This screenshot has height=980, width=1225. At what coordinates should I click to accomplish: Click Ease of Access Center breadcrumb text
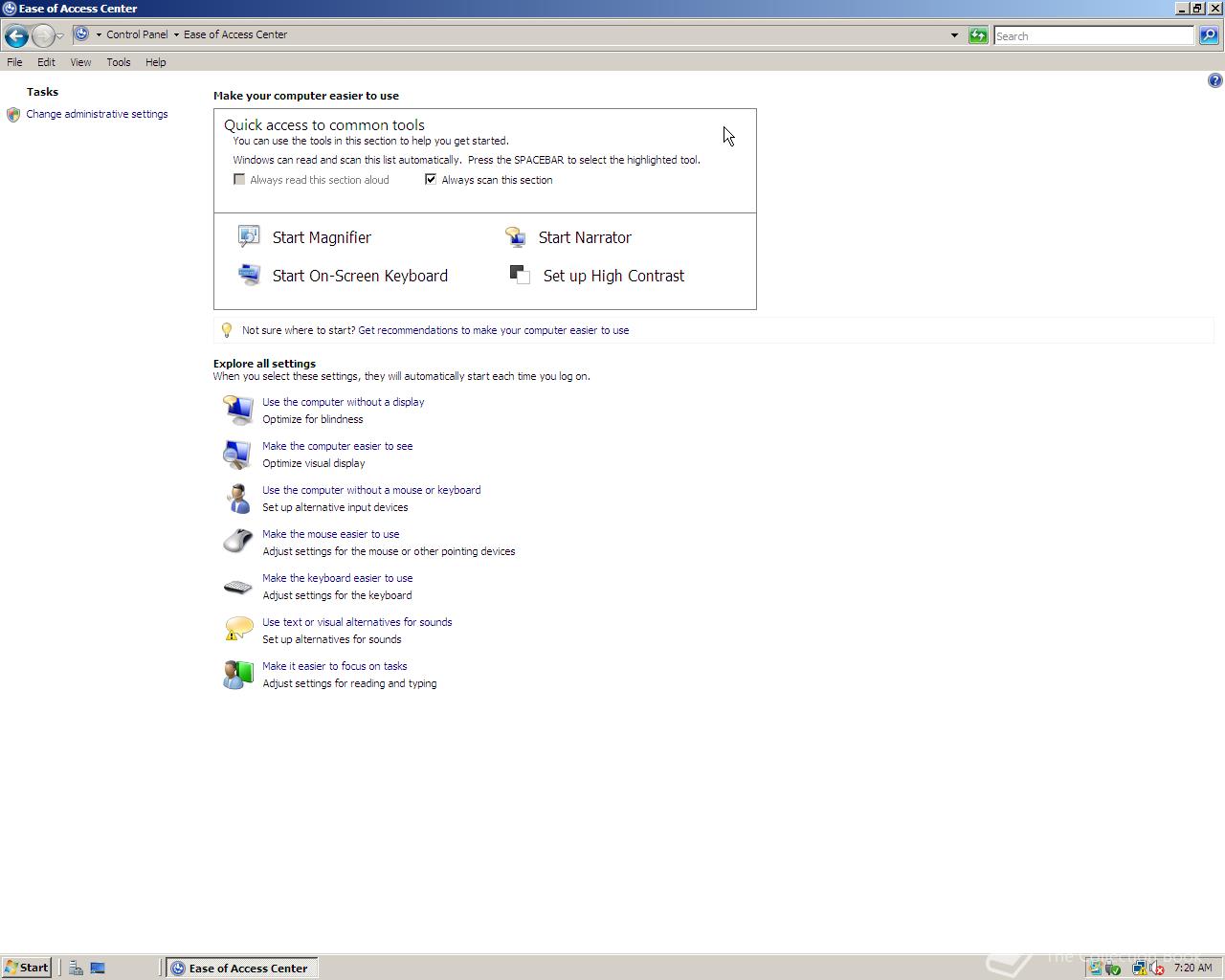[x=235, y=34]
